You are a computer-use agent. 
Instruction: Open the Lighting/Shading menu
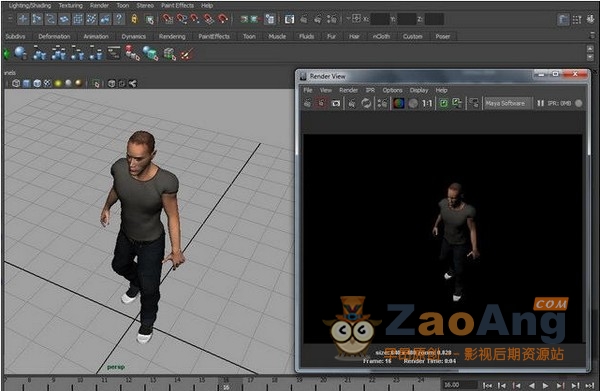tap(30, 5)
